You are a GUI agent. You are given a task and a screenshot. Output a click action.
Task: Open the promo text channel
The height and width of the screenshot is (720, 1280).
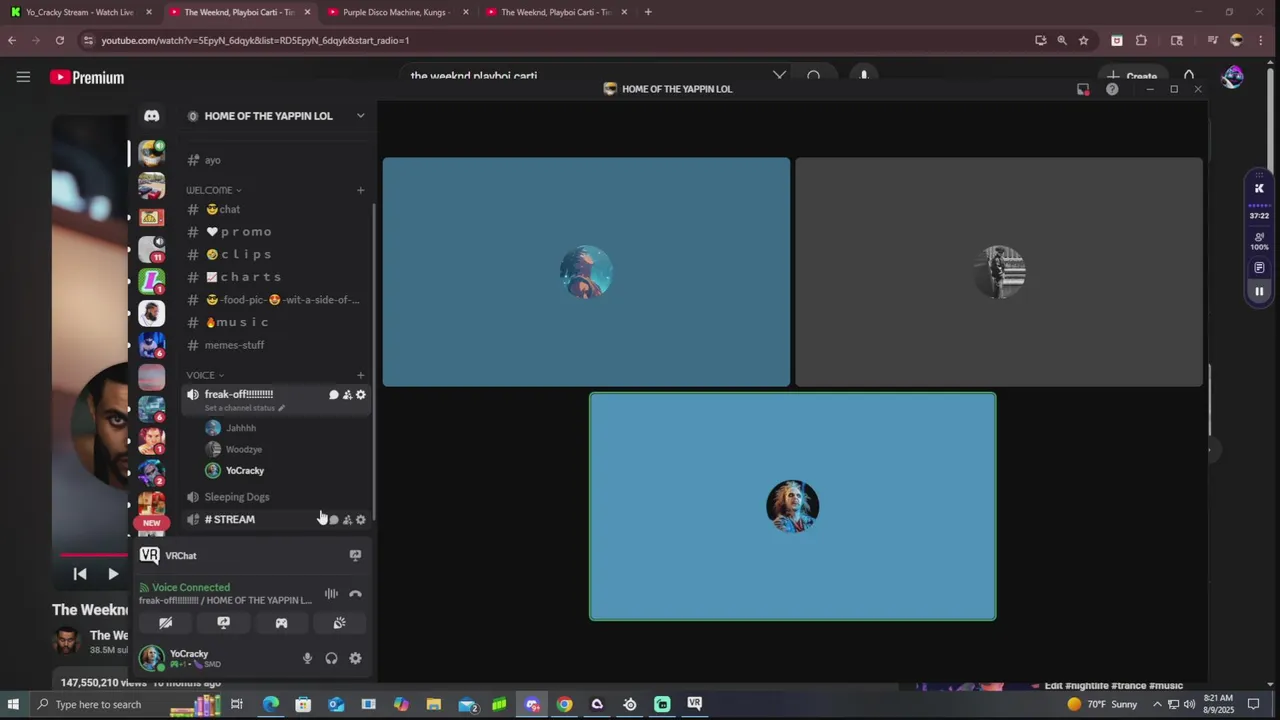click(x=275, y=232)
